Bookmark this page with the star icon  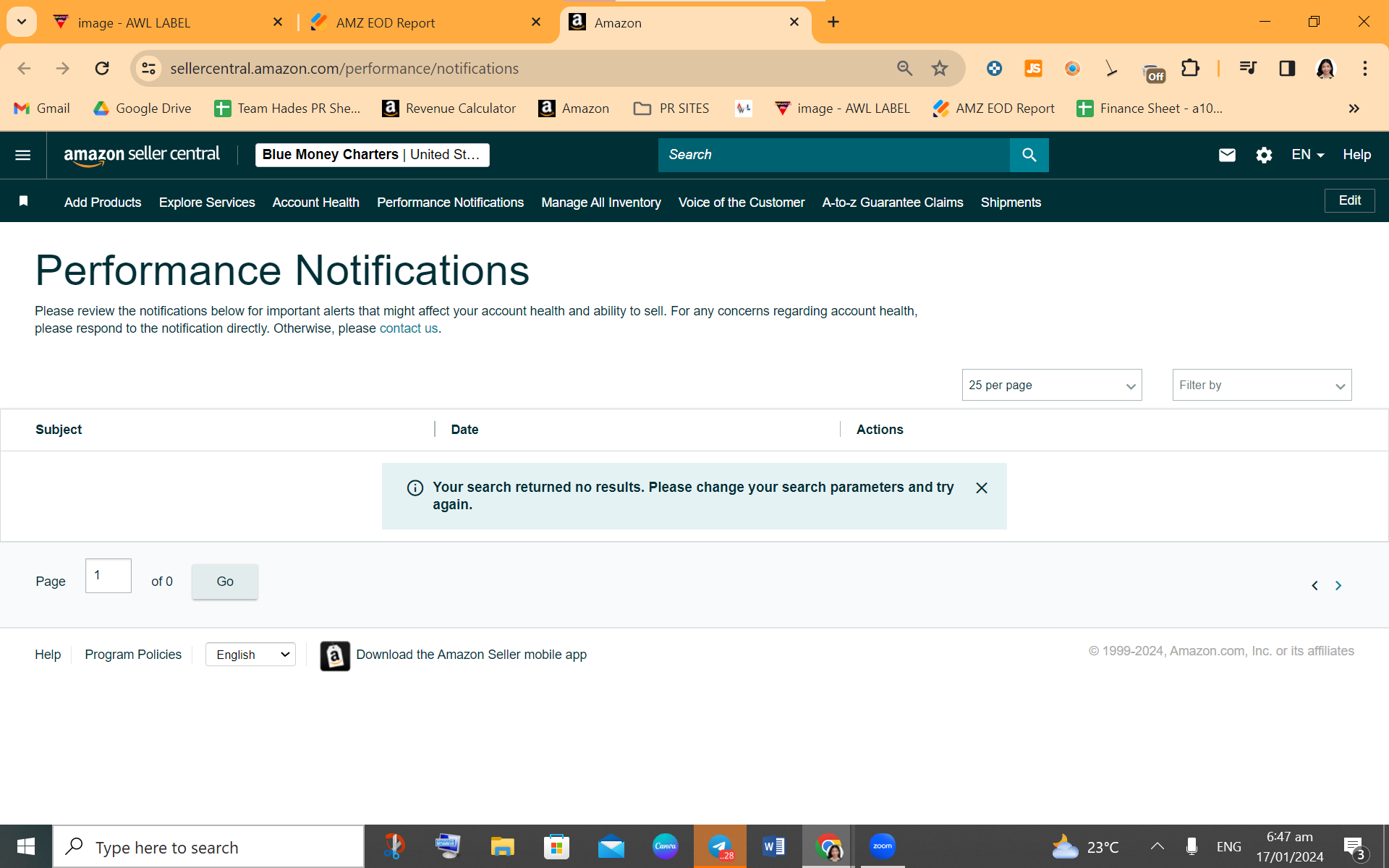point(940,68)
